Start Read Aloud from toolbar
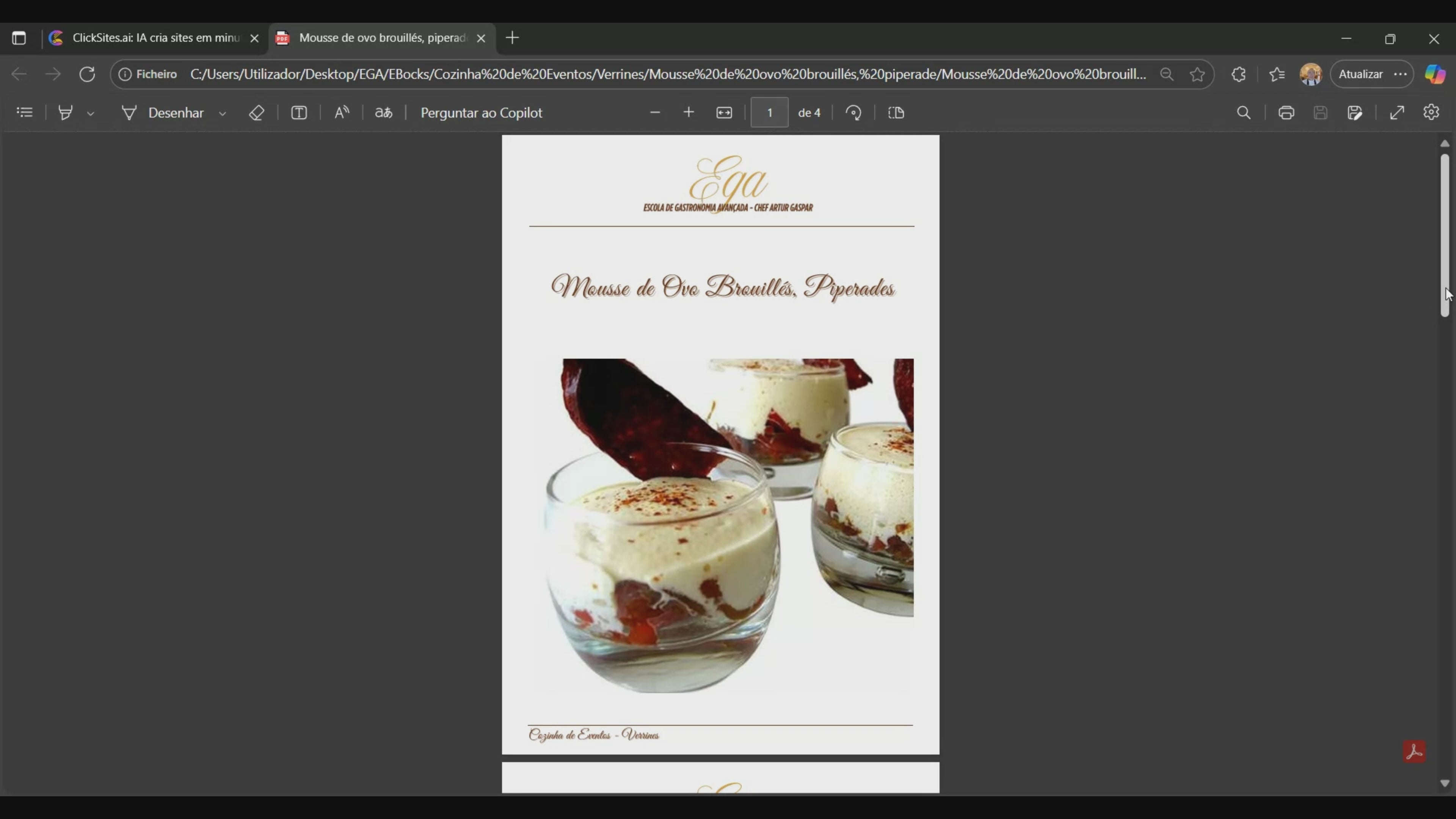 click(342, 113)
